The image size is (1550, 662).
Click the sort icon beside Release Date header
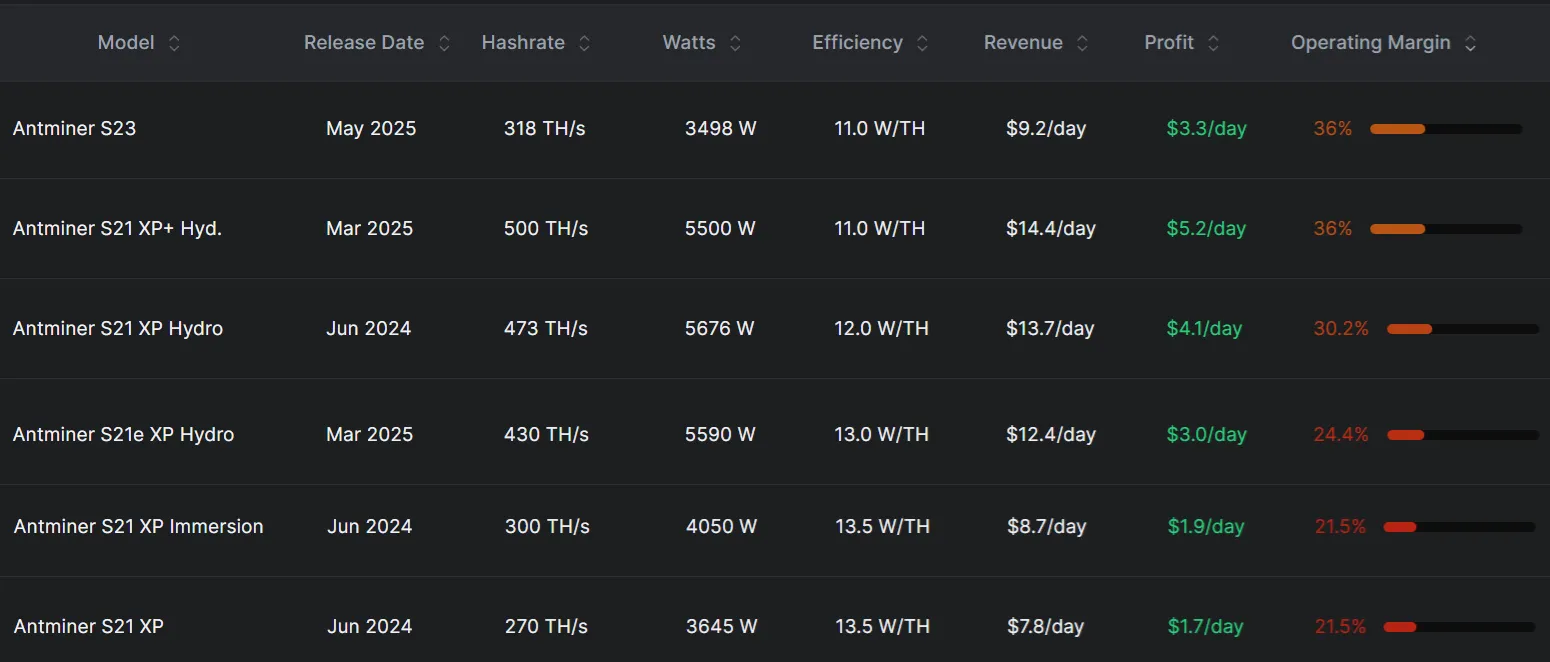(x=443, y=42)
